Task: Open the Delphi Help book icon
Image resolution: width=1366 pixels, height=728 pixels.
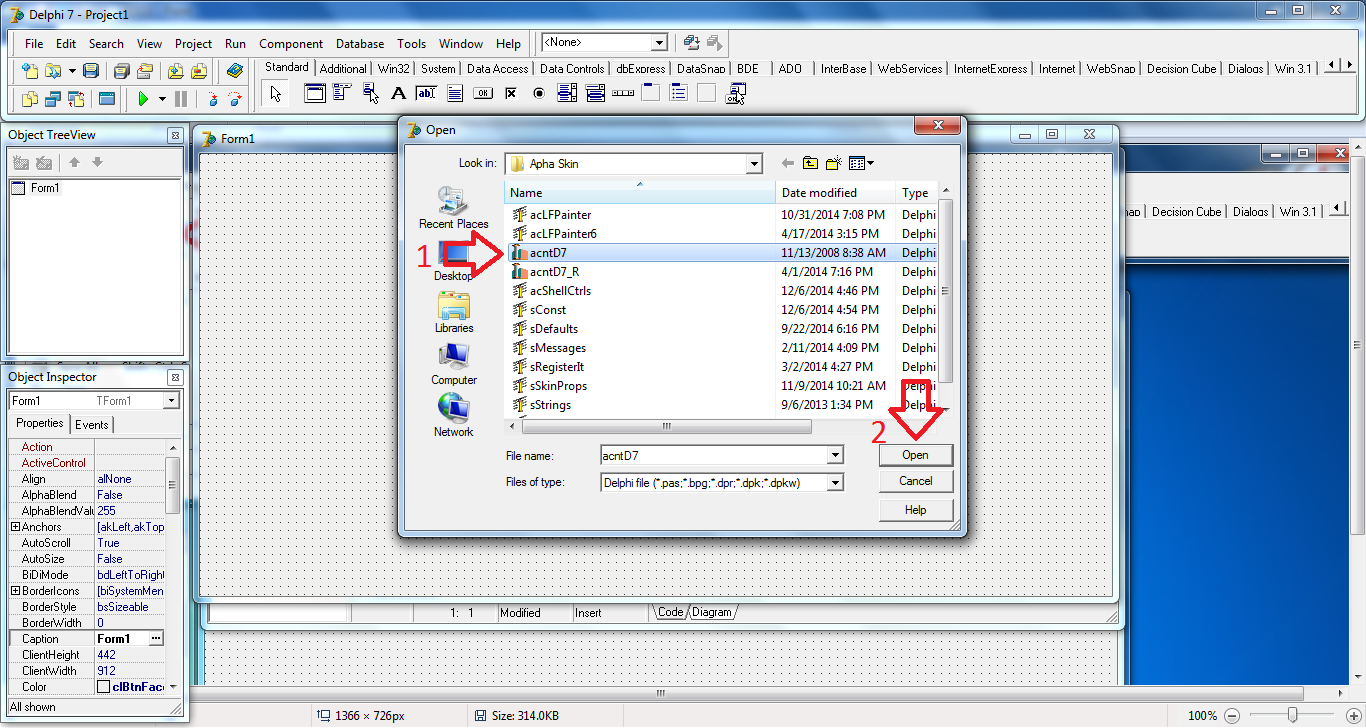Action: click(234, 71)
